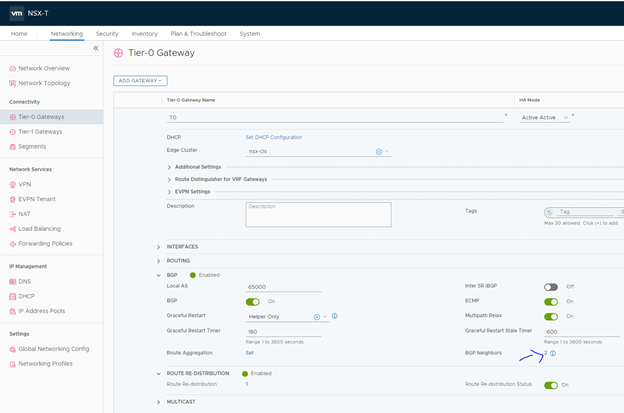Click the Global Networking Config icon

13,349
